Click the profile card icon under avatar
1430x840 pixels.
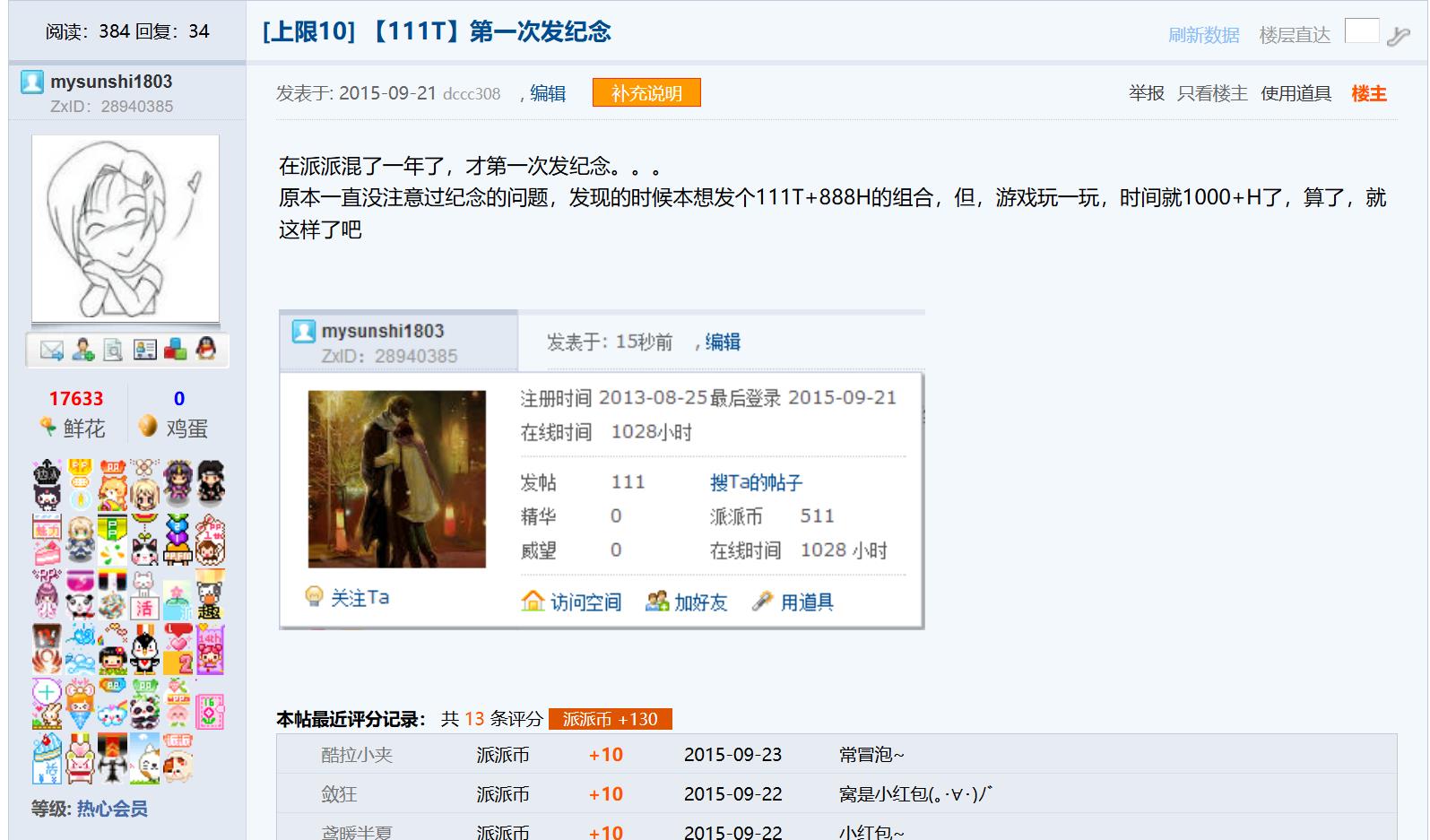click(144, 351)
